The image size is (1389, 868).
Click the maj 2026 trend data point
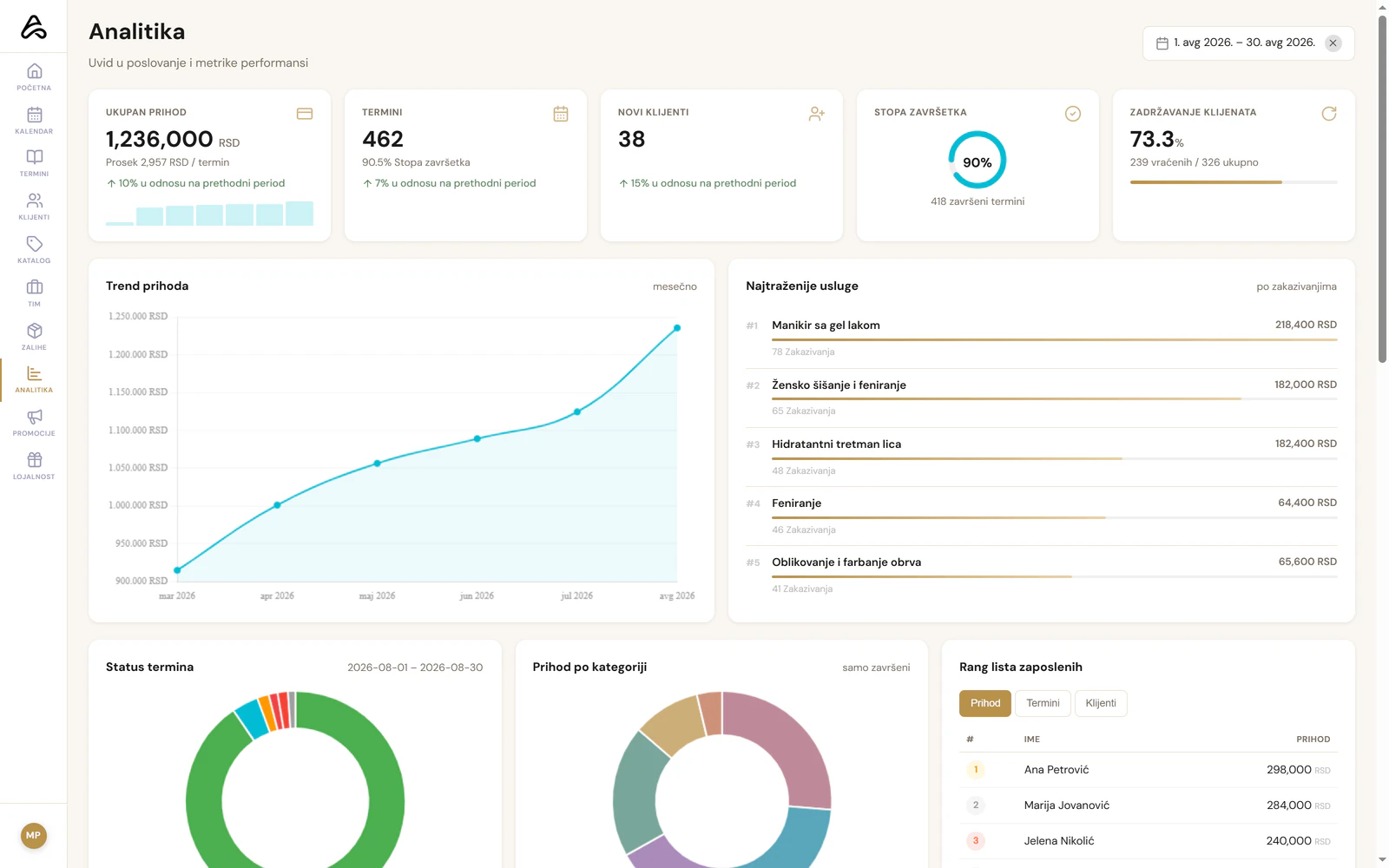(x=377, y=464)
